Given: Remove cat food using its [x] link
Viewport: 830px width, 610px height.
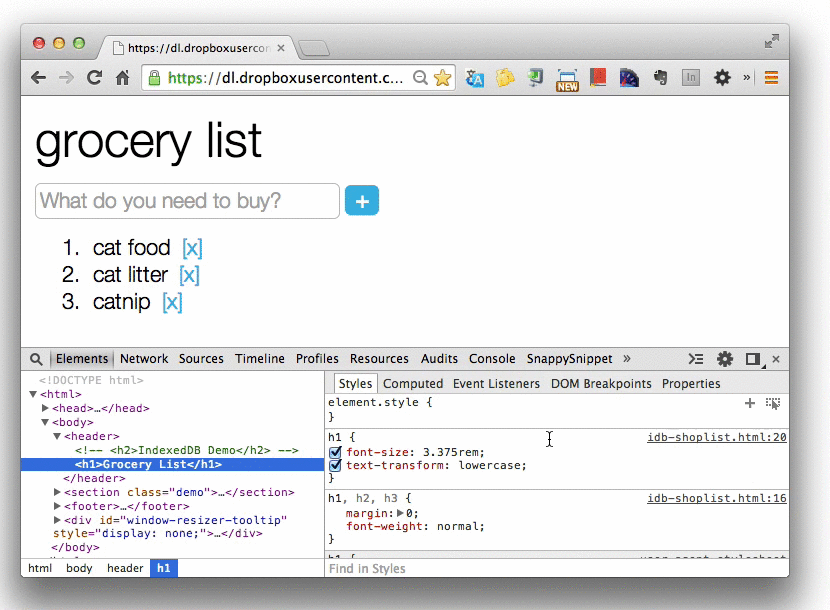Looking at the screenshot, I should (x=192, y=248).
